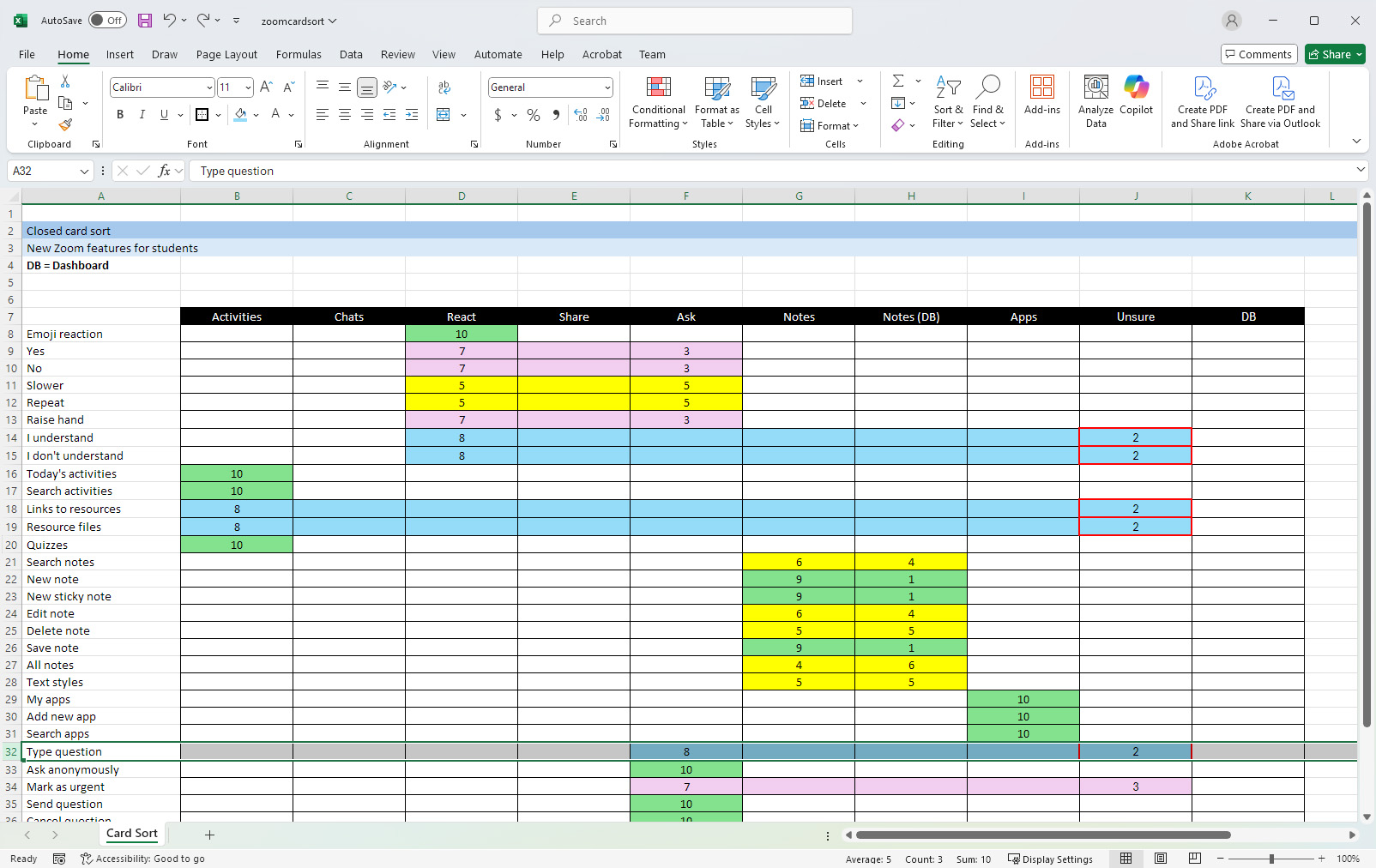The height and width of the screenshot is (868, 1376).
Task: Open Font name dropdown Calibri
Action: coord(209,87)
